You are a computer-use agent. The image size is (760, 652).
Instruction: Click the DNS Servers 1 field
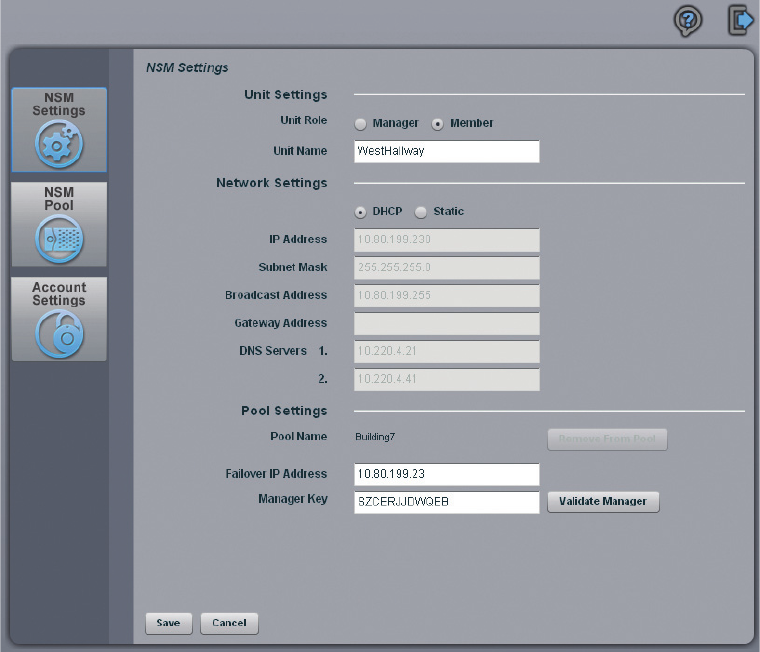point(446,351)
